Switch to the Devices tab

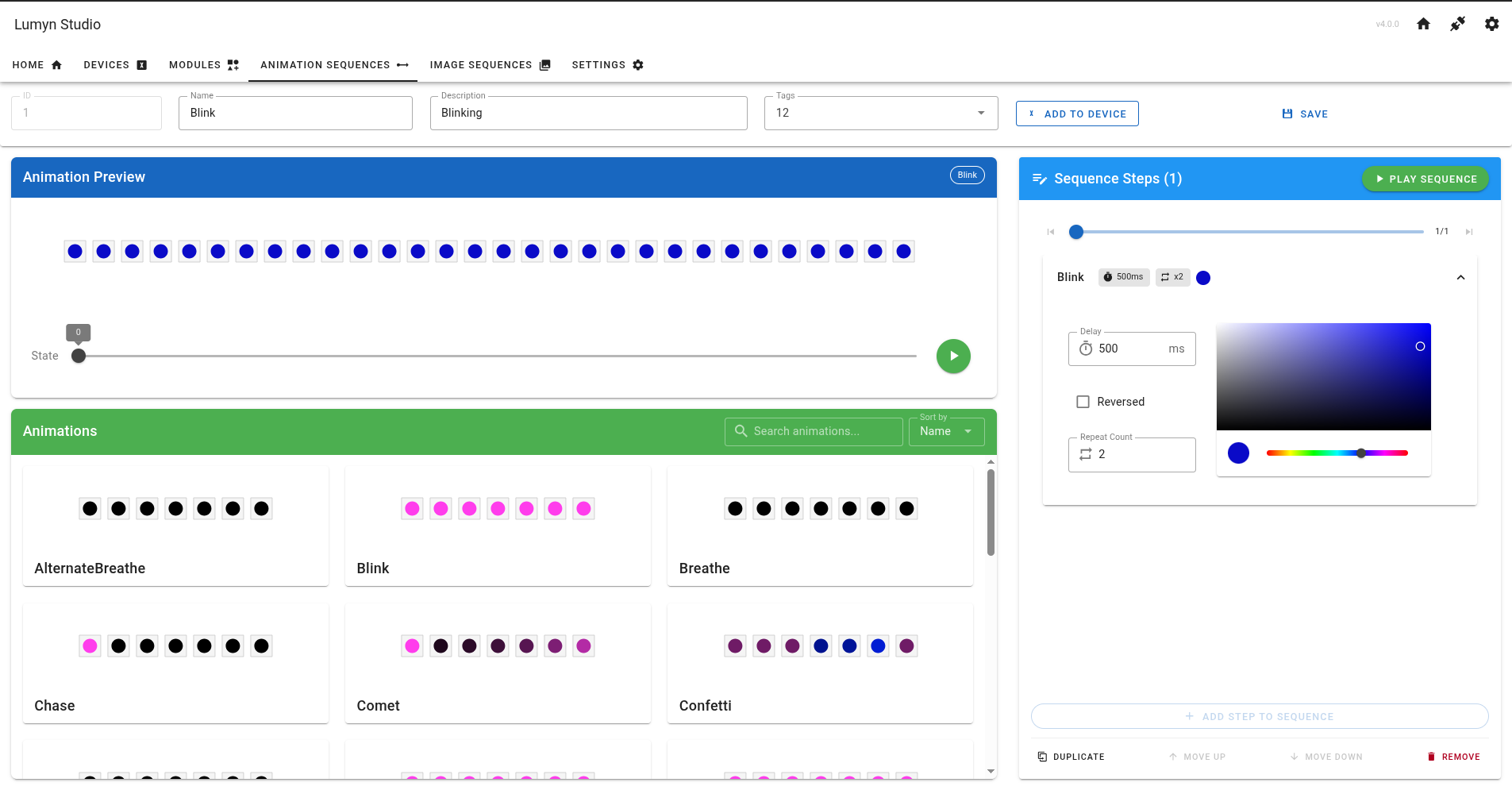click(x=115, y=65)
